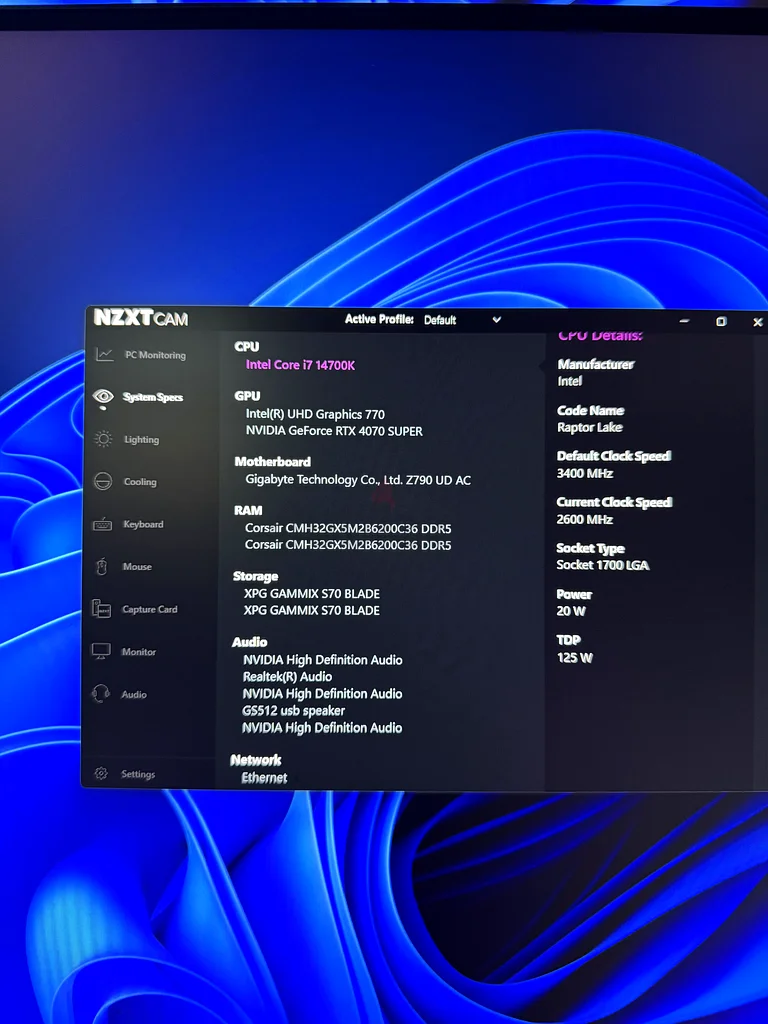Select Ethernet under Network
Screen dimensions: 768x1024
[x=264, y=778]
